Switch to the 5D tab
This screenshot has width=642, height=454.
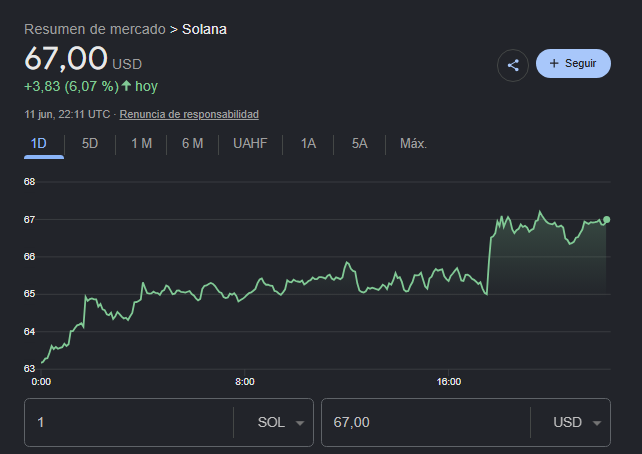pos(90,144)
